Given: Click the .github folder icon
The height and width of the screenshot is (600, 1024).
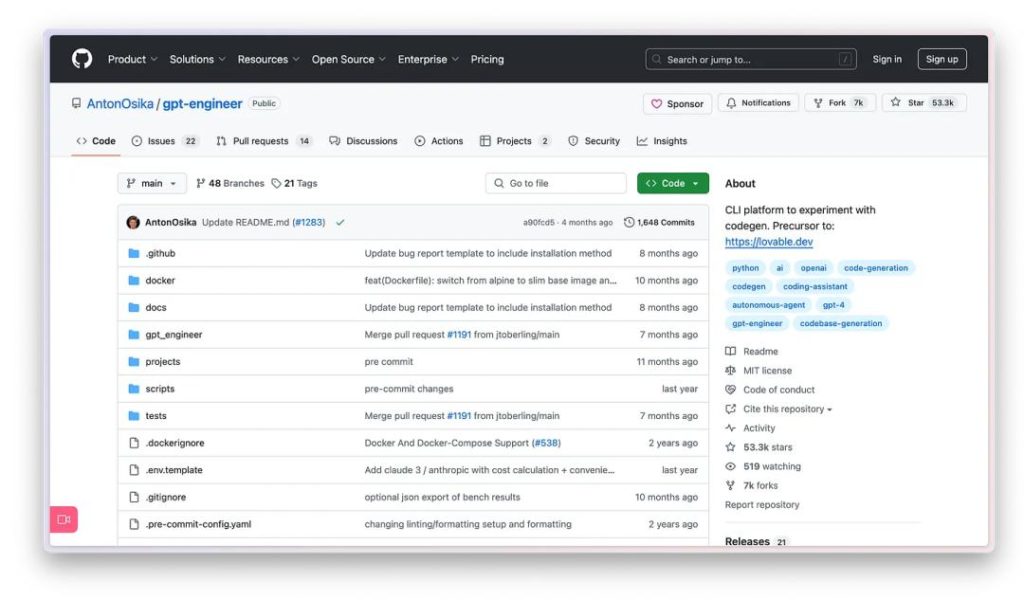Looking at the screenshot, I should [133, 254].
